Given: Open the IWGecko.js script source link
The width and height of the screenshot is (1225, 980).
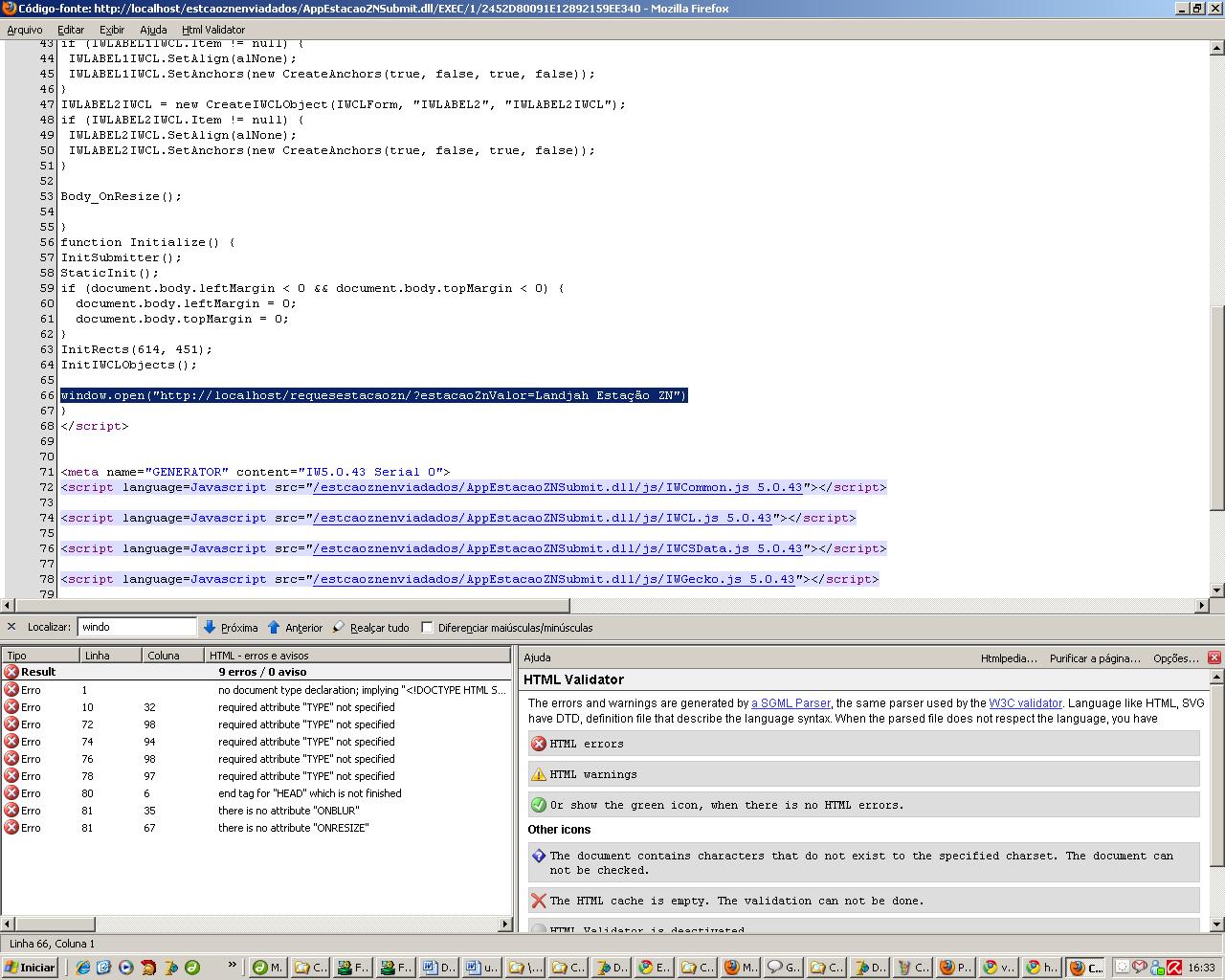Looking at the screenshot, I should [x=554, y=579].
